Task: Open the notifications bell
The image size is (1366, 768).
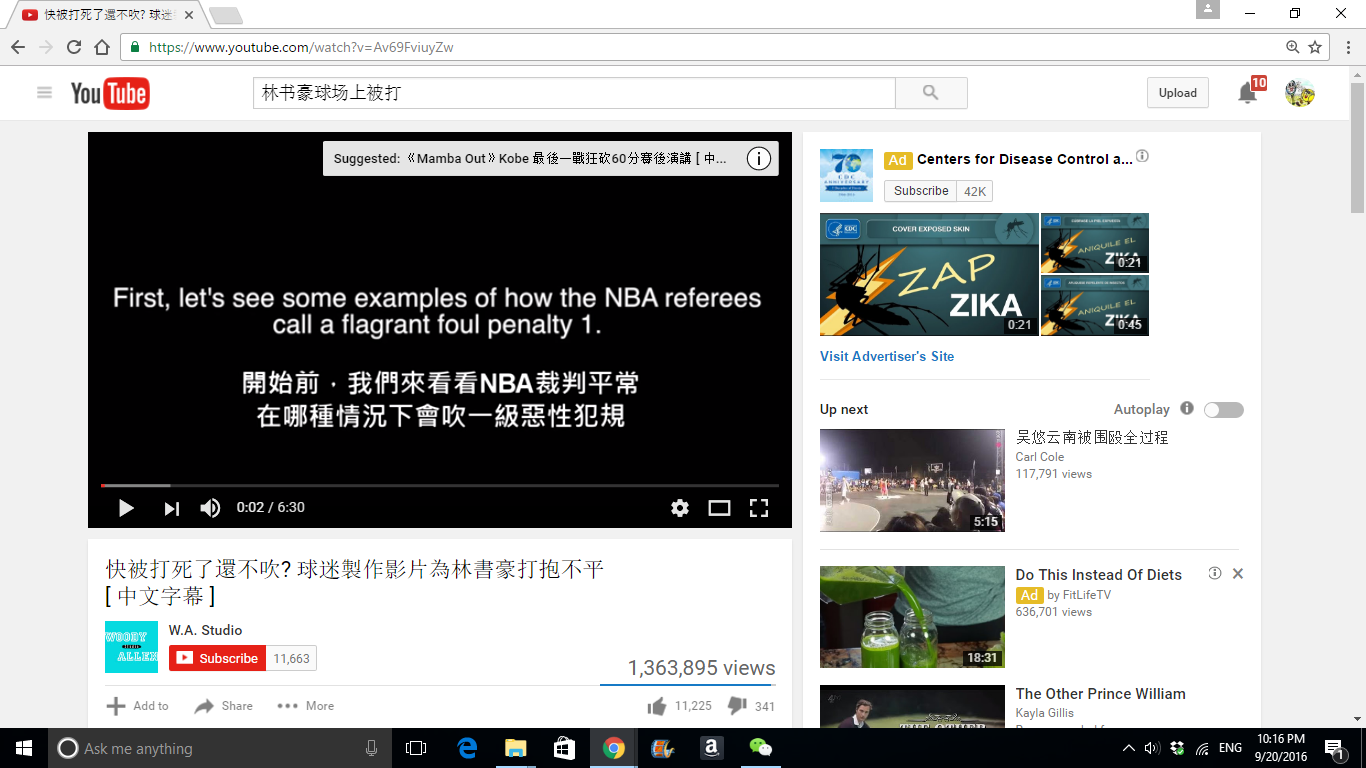Action: 1247,93
